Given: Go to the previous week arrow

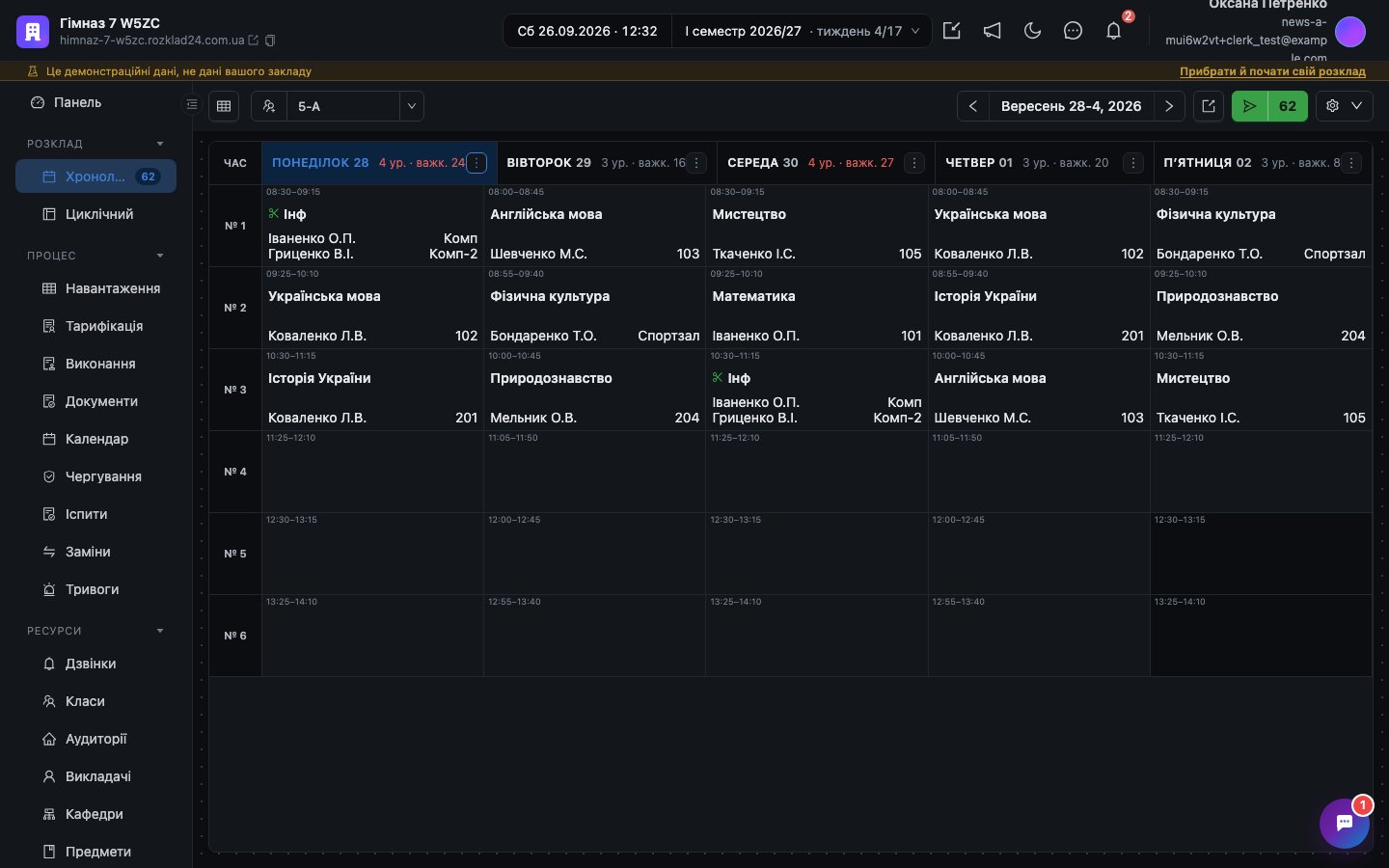Looking at the screenshot, I should tap(973, 106).
